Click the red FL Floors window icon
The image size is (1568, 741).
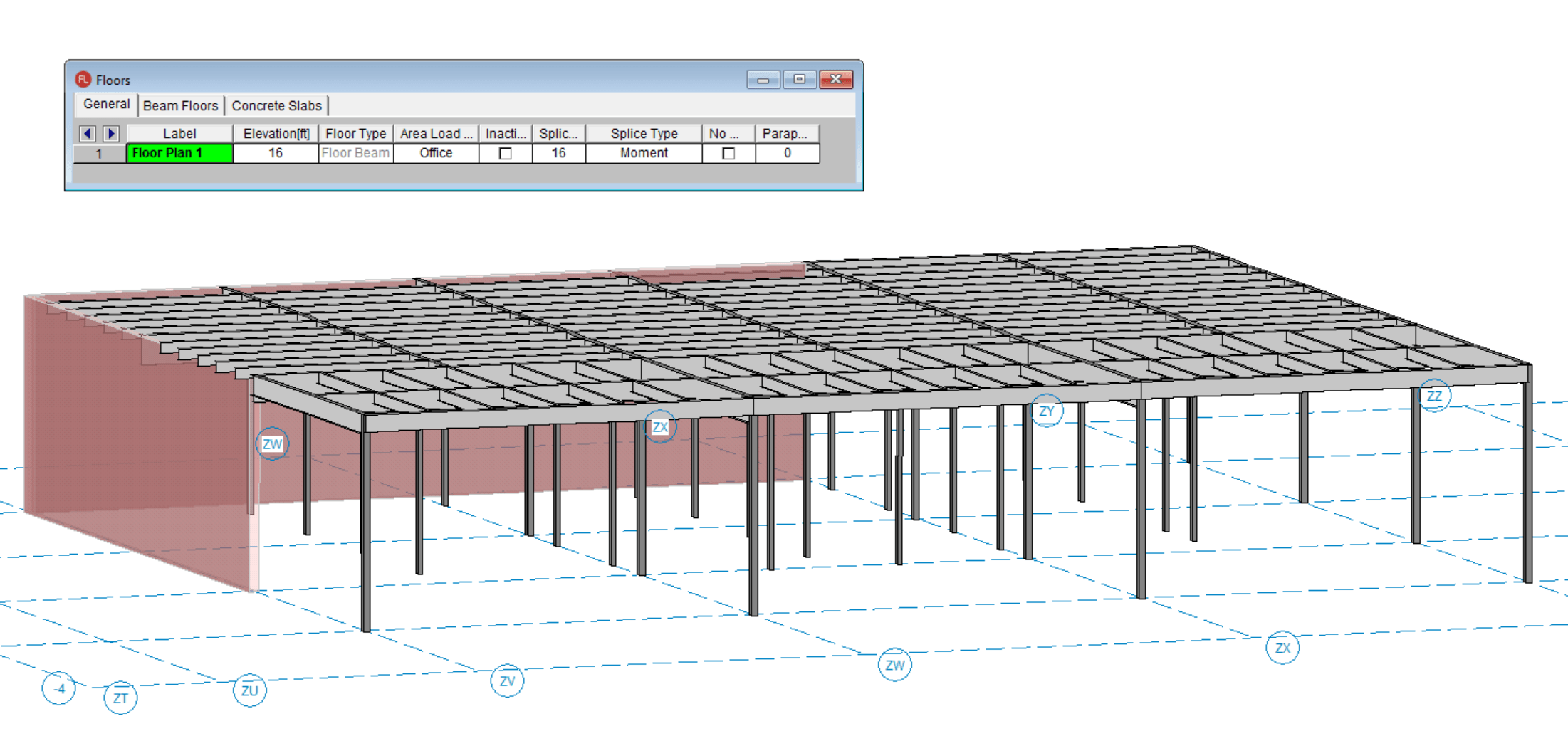(83, 80)
